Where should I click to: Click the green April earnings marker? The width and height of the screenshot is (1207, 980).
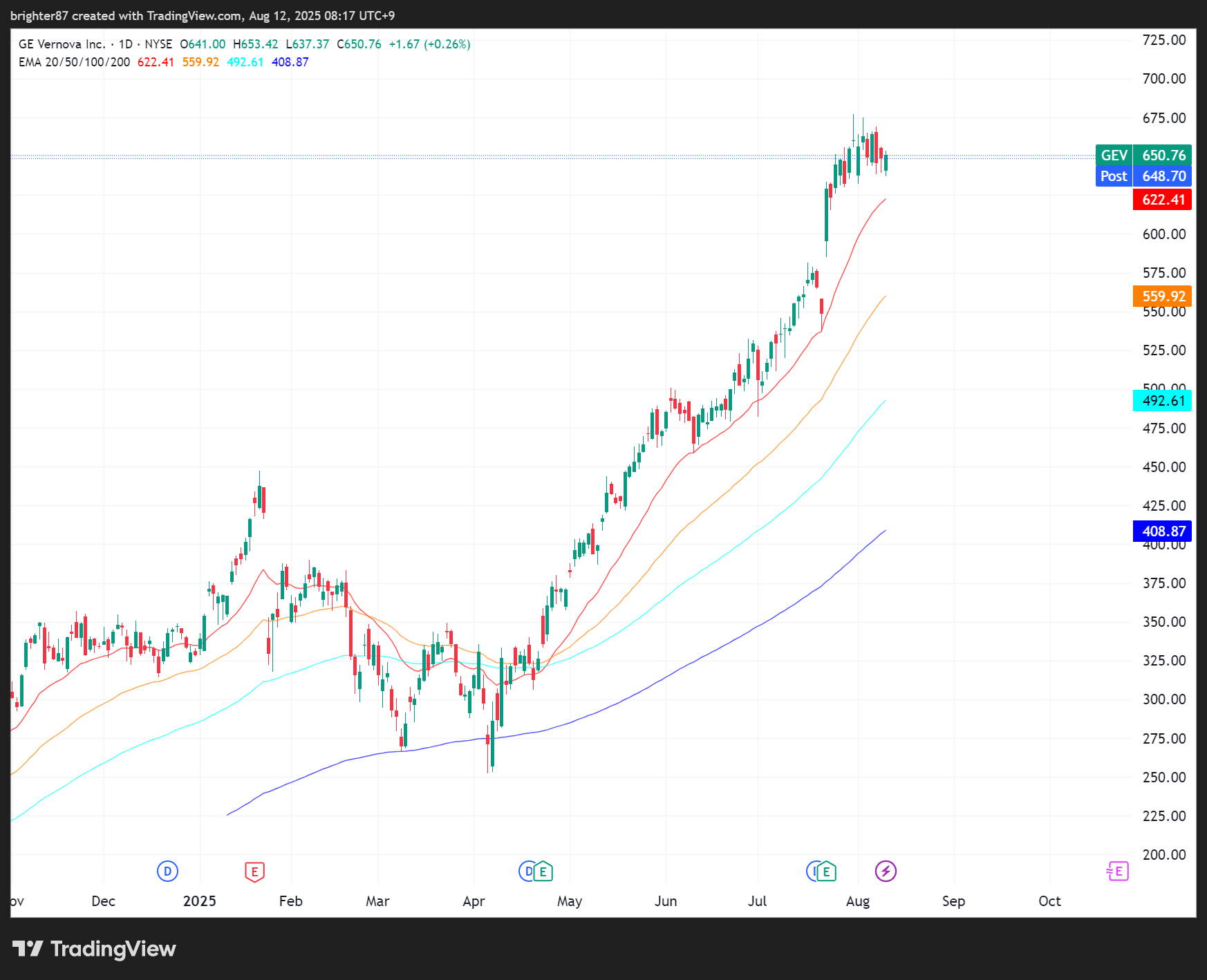coord(543,871)
